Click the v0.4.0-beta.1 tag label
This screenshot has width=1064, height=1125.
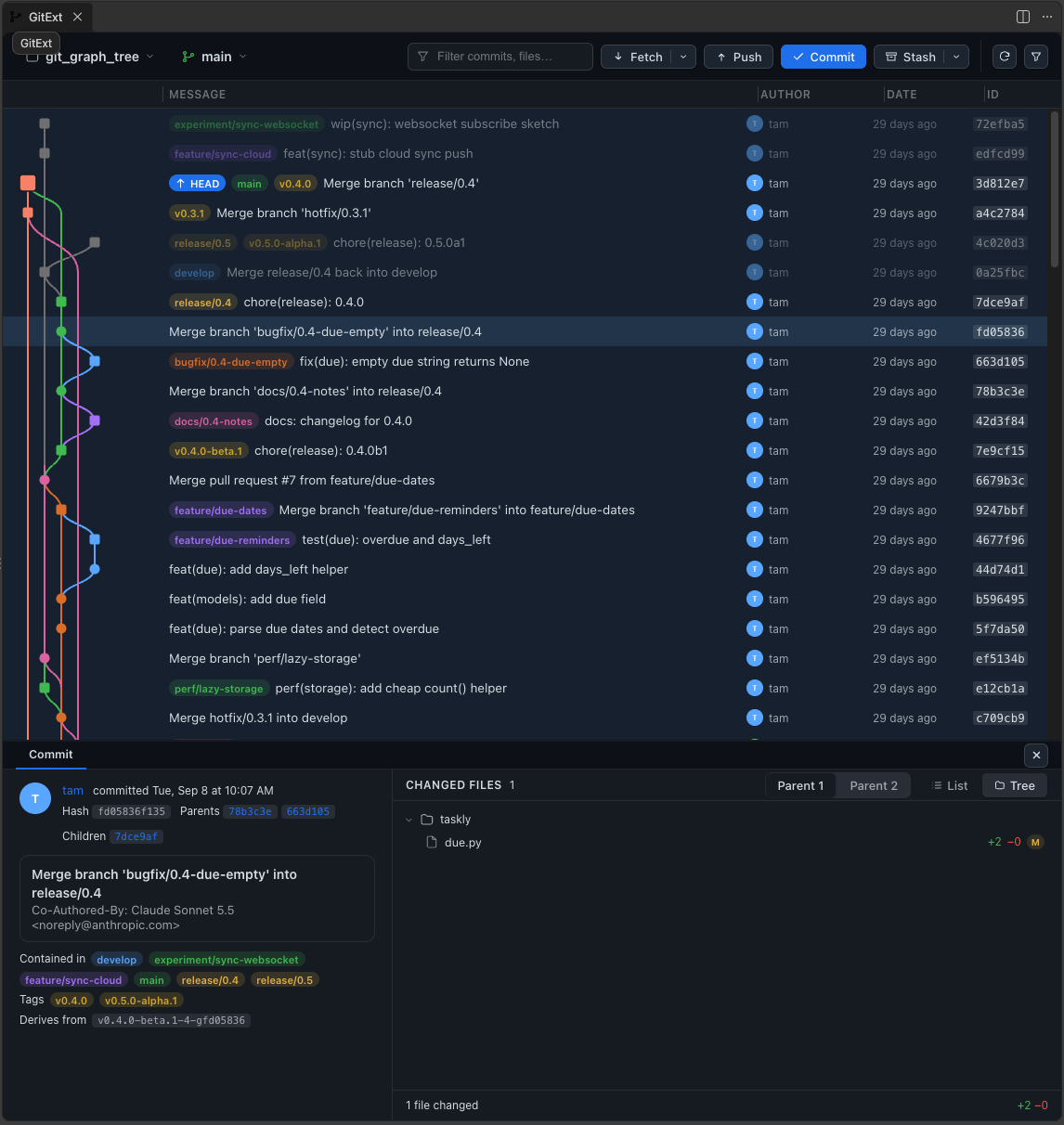point(208,451)
